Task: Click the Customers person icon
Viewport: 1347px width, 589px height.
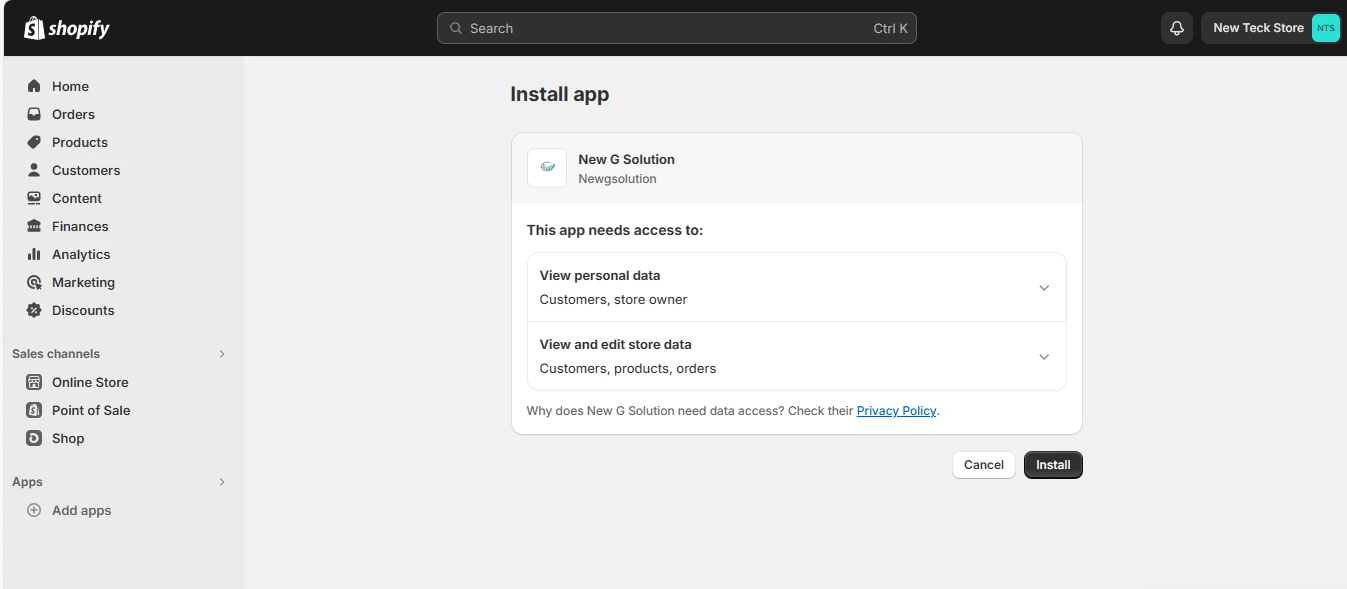Action: point(34,170)
